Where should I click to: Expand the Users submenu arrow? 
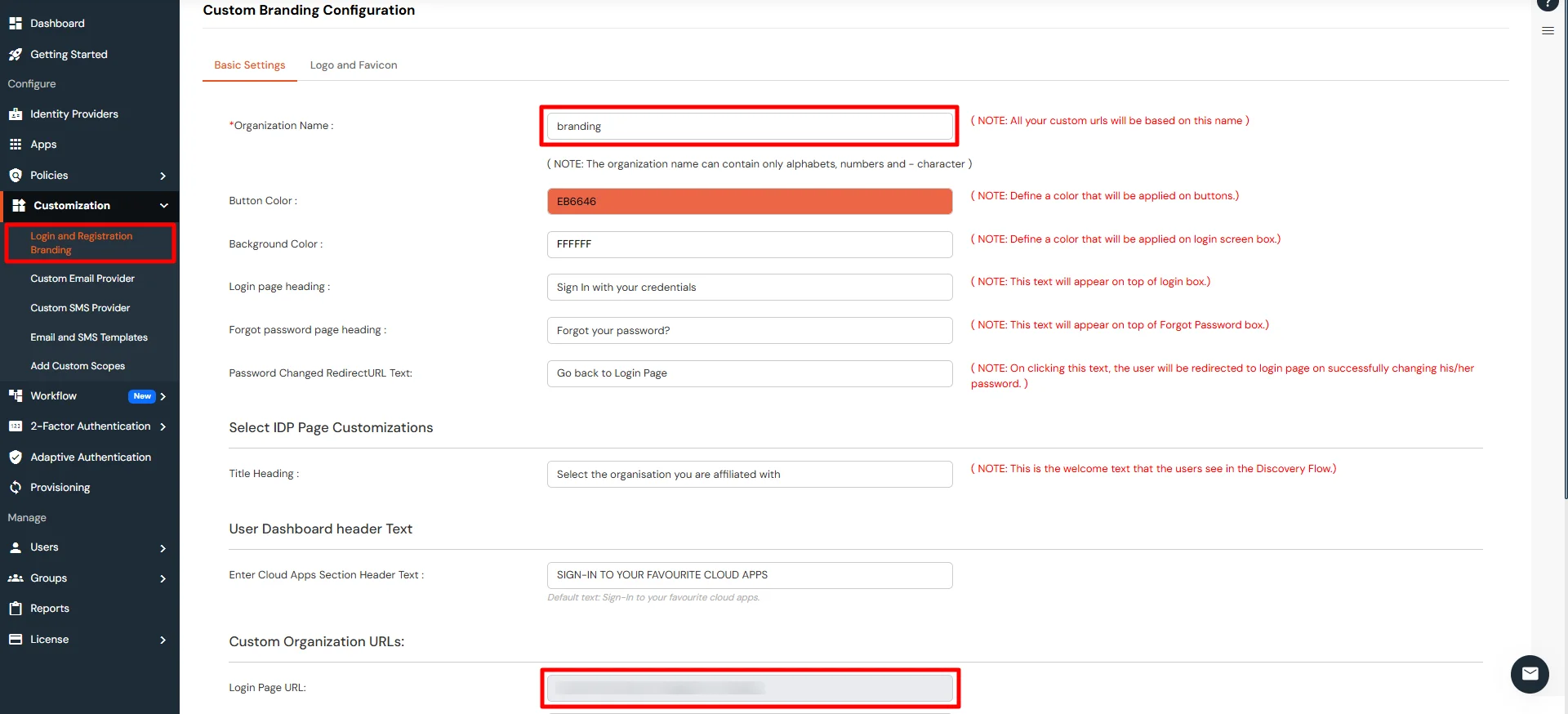click(163, 548)
